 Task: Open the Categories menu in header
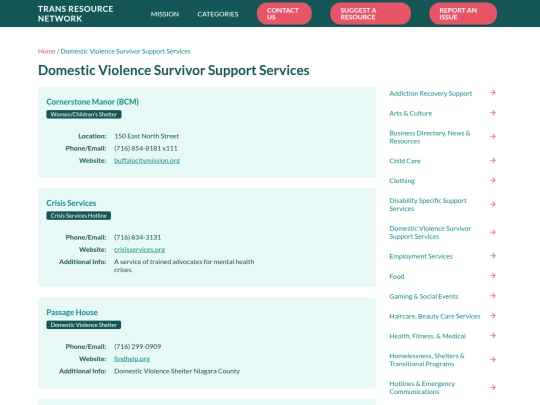pyautogui.click(x=218, y=14)
